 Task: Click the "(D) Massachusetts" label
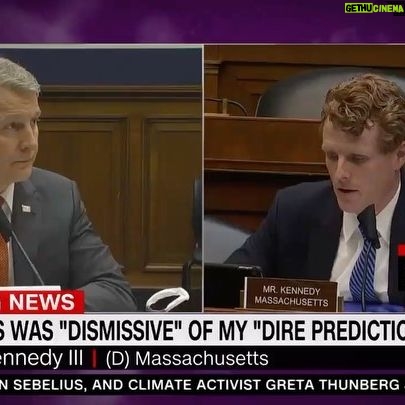click(x=187, y=359)
